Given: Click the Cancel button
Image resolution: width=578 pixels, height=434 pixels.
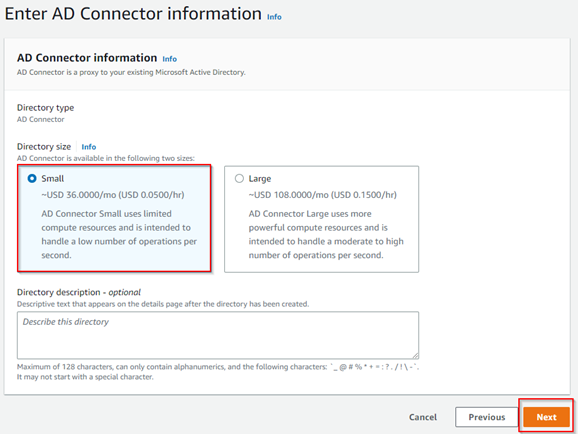Looking at the screenshot, I should point(423,417).
